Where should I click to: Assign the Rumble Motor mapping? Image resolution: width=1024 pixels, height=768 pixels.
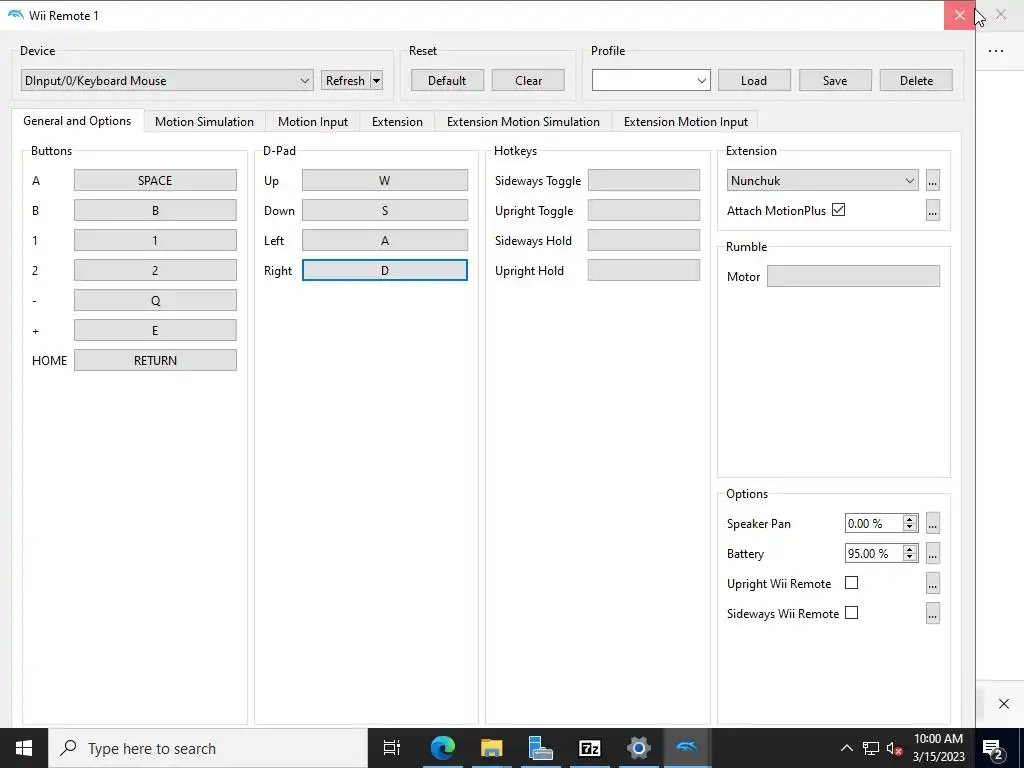click(853, 277)
